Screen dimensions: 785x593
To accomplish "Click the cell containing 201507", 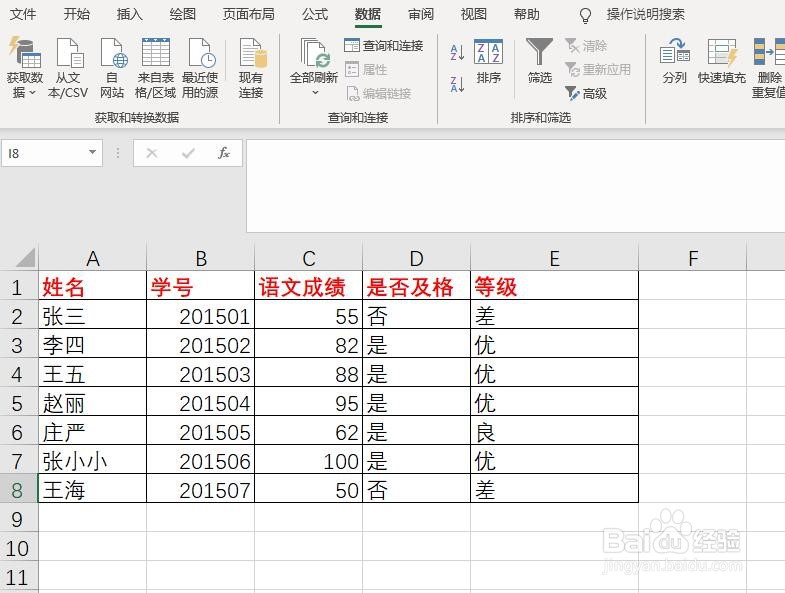I will pyautogui.click(x=201, y=489).
